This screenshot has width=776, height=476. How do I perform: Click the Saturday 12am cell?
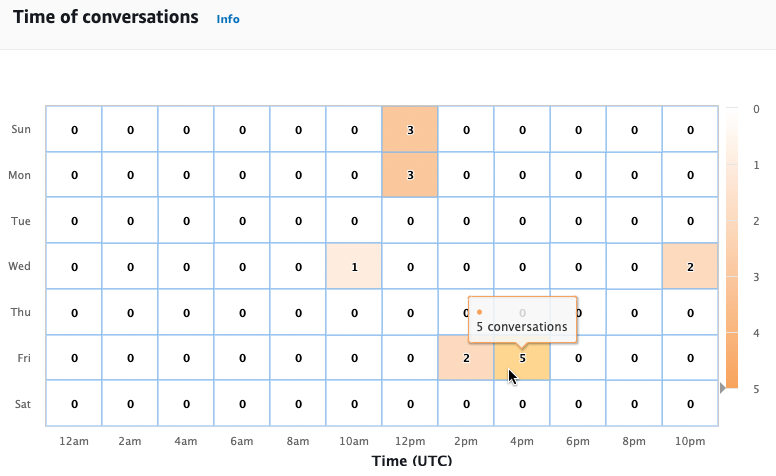[x=74, y=403]
